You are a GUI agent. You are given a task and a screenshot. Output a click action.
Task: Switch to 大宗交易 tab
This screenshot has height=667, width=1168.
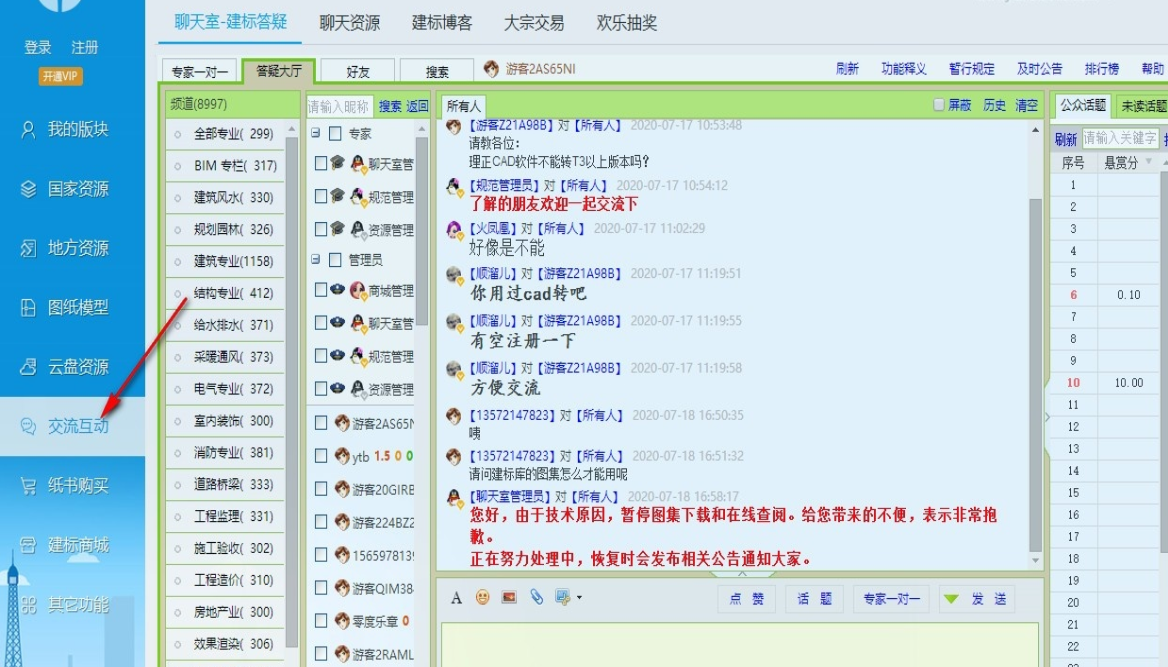534,22
